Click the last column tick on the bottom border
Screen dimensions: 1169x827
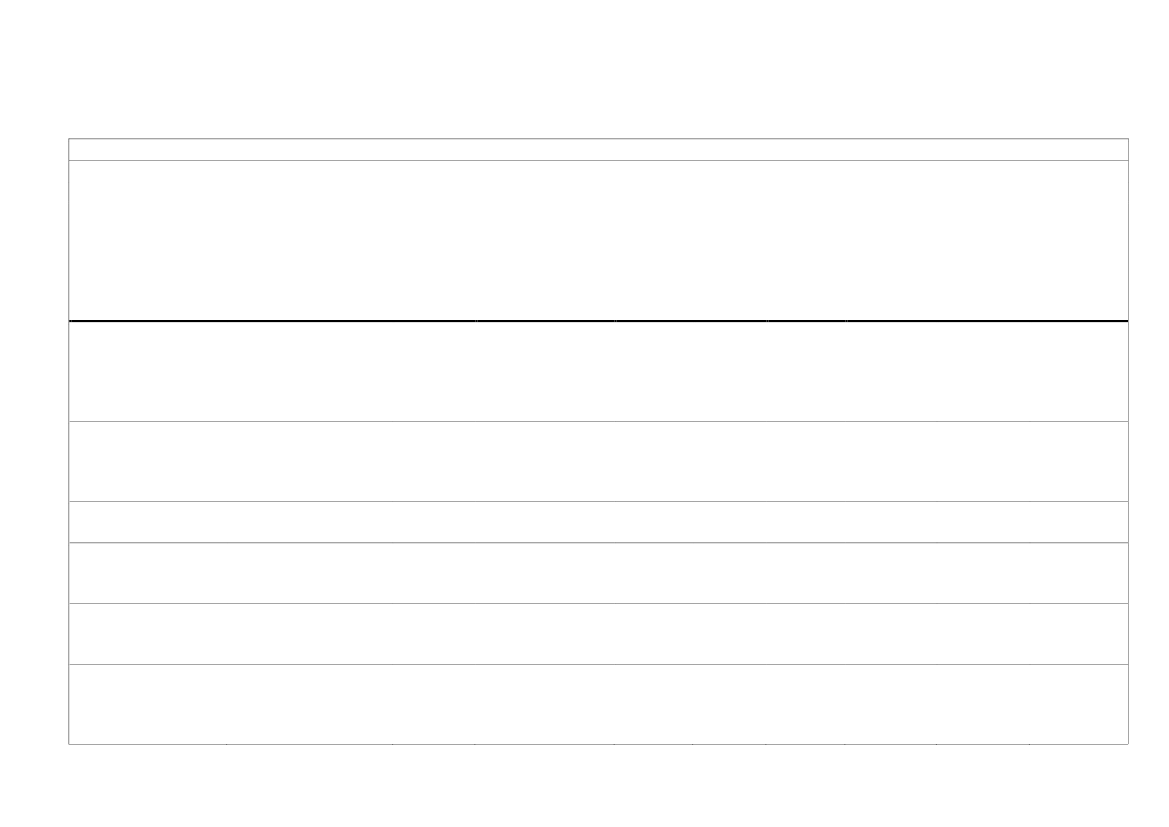(1030, 743)
